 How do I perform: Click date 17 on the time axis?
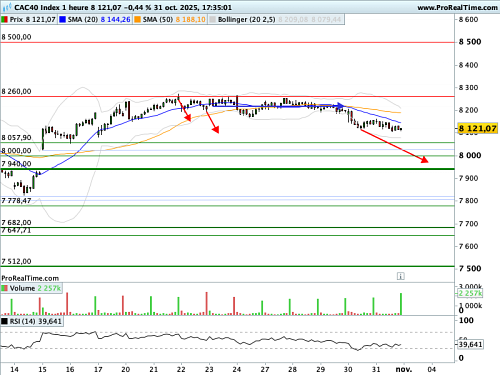(98, 369)
